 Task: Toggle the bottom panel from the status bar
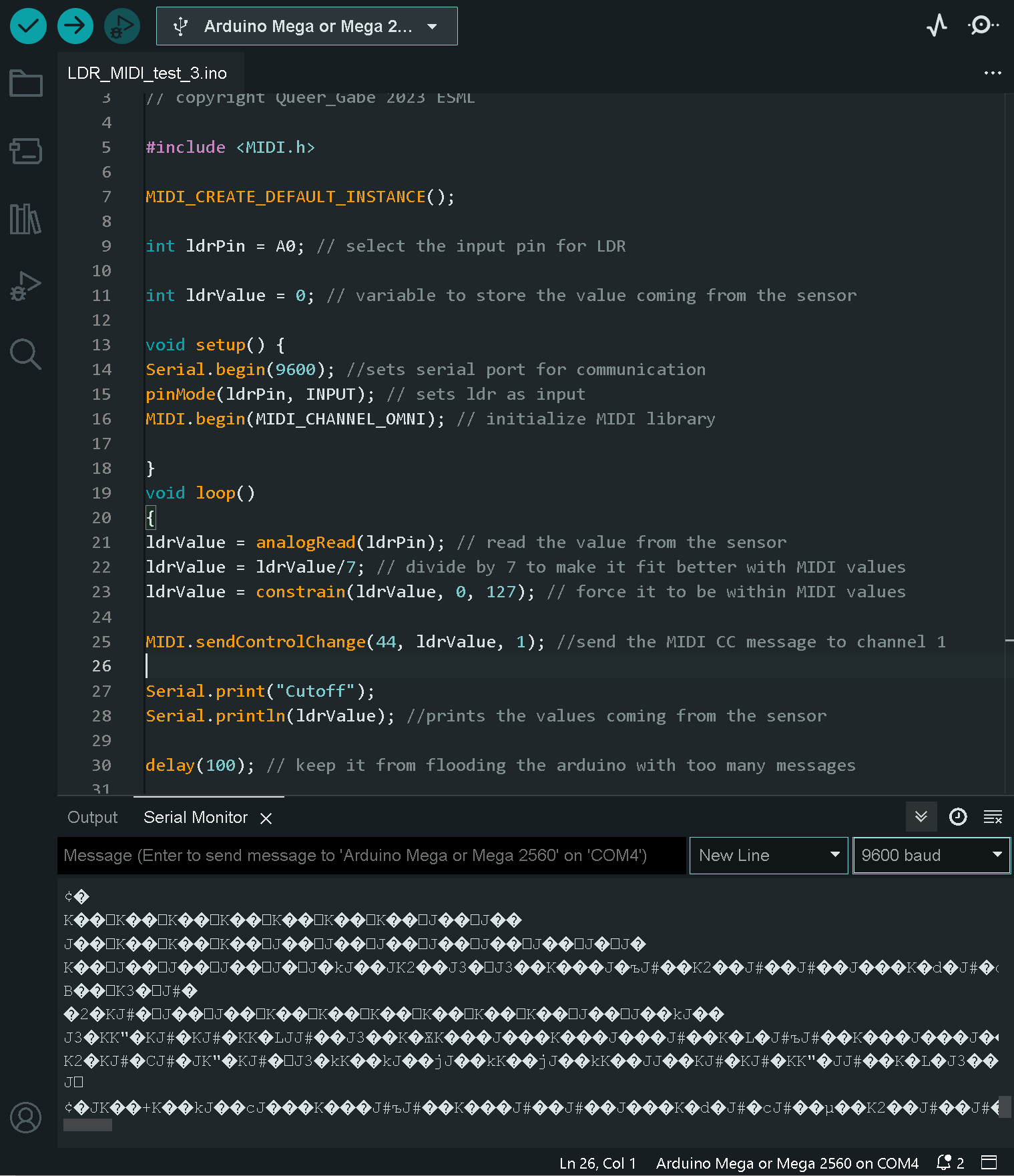point(989,1162)
